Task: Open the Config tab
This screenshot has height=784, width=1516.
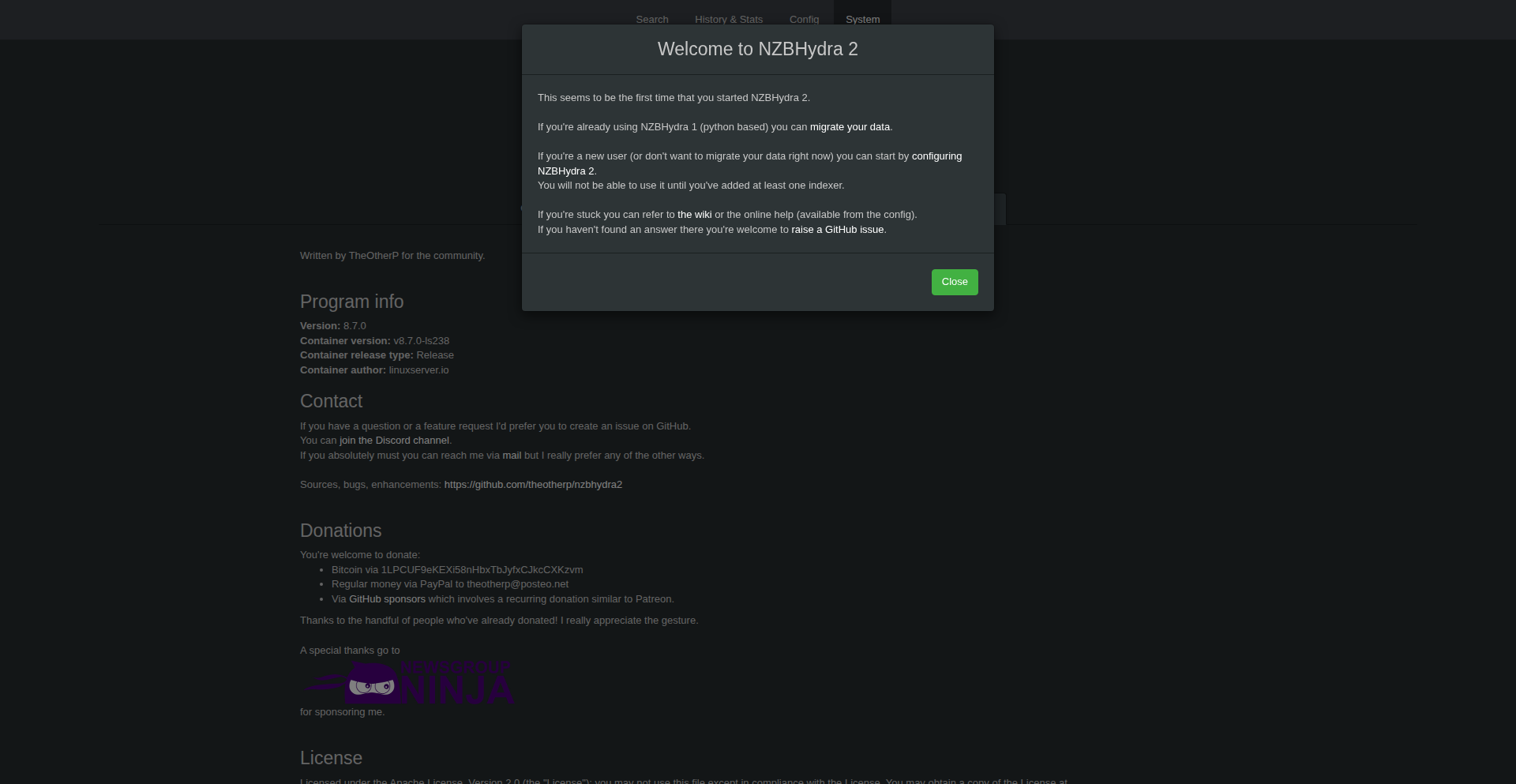Action: pyautogui.click(x=804, y=20)
